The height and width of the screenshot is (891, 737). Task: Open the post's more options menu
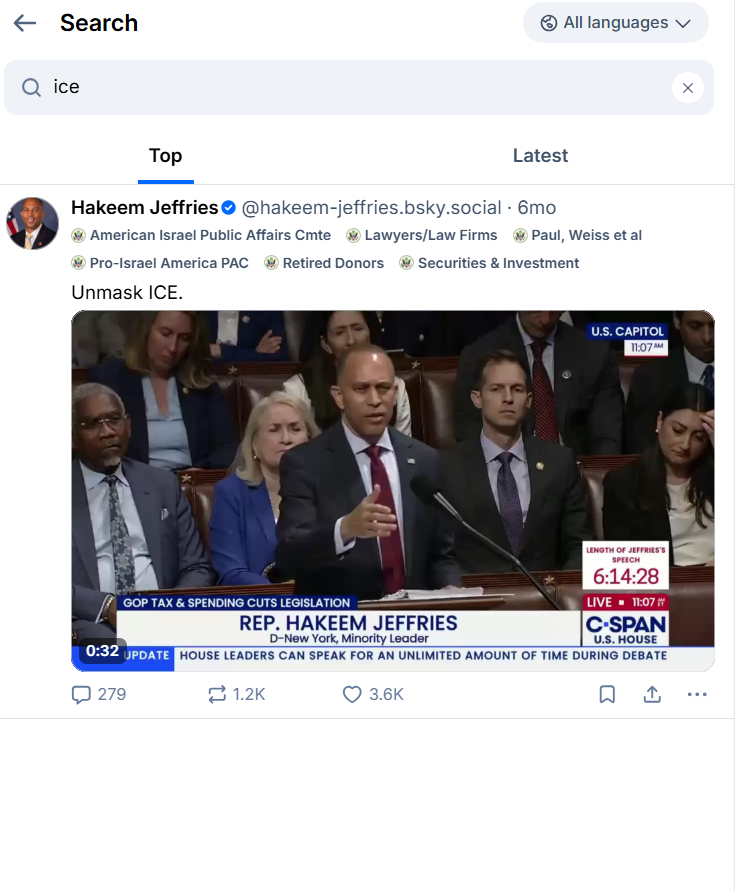pos(697,694)
